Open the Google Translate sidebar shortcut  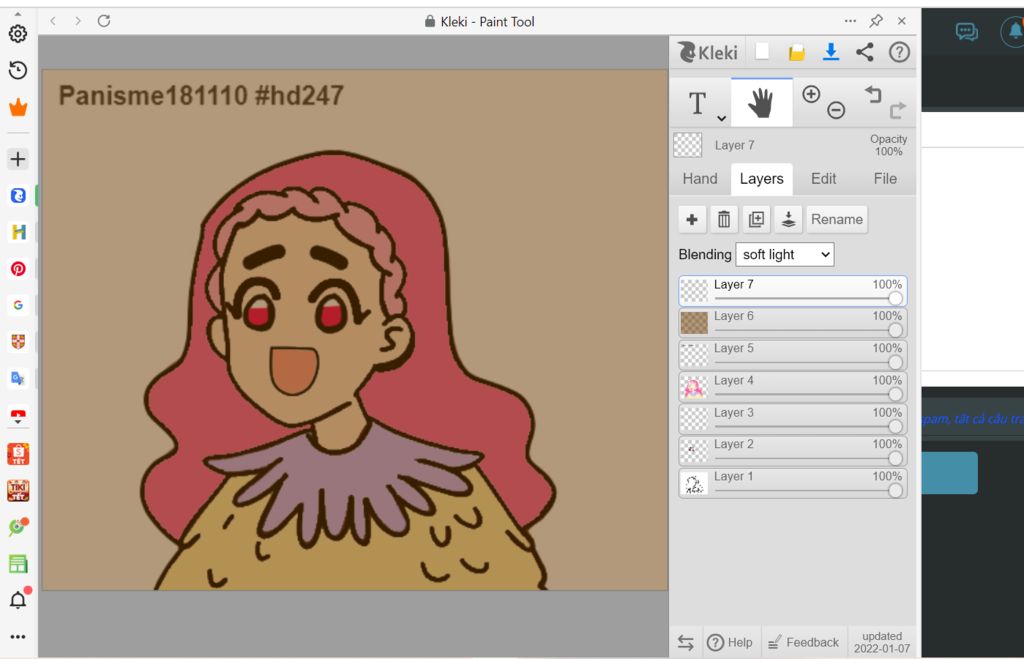18,378
